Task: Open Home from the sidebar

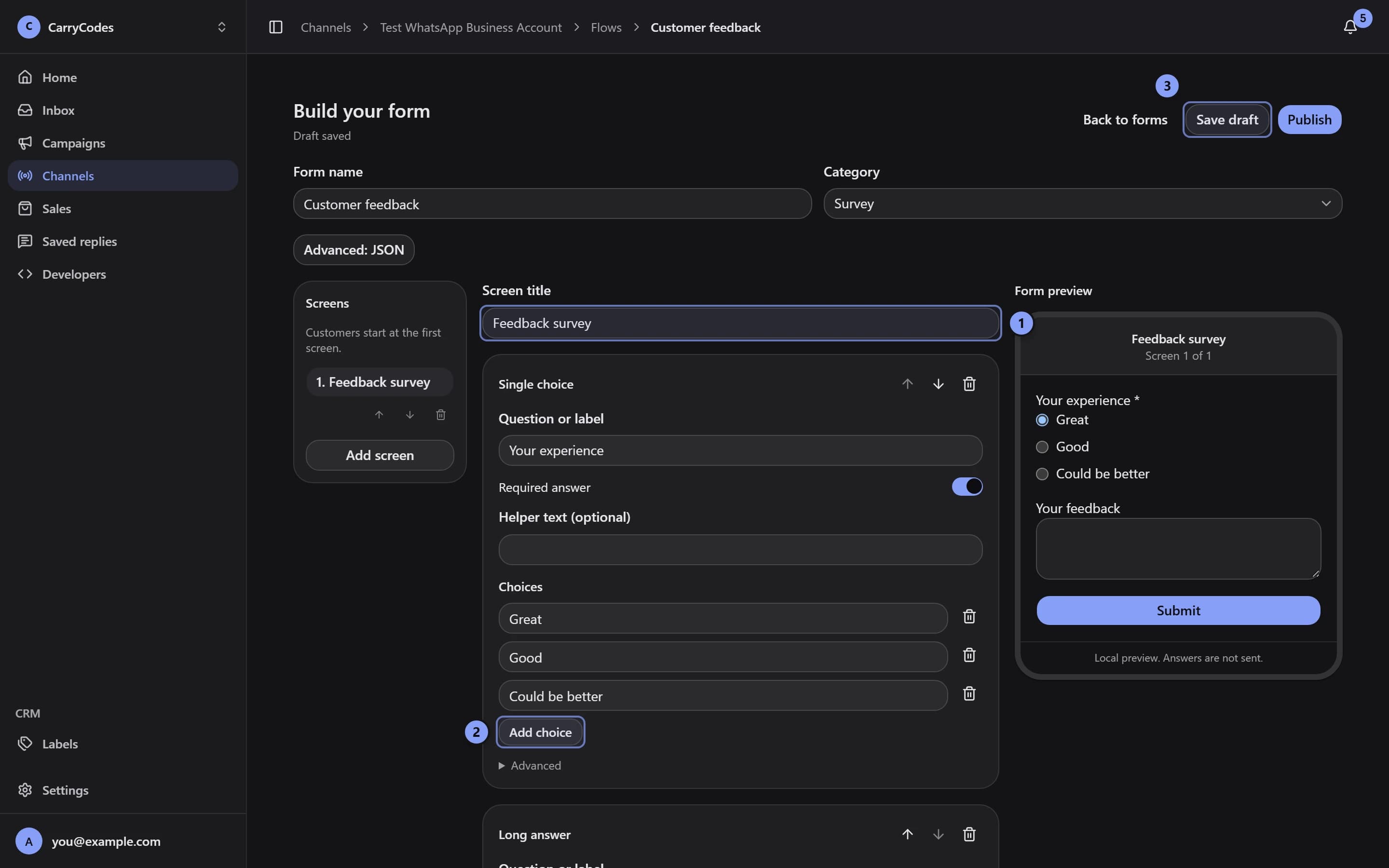Action: (123, 77)
